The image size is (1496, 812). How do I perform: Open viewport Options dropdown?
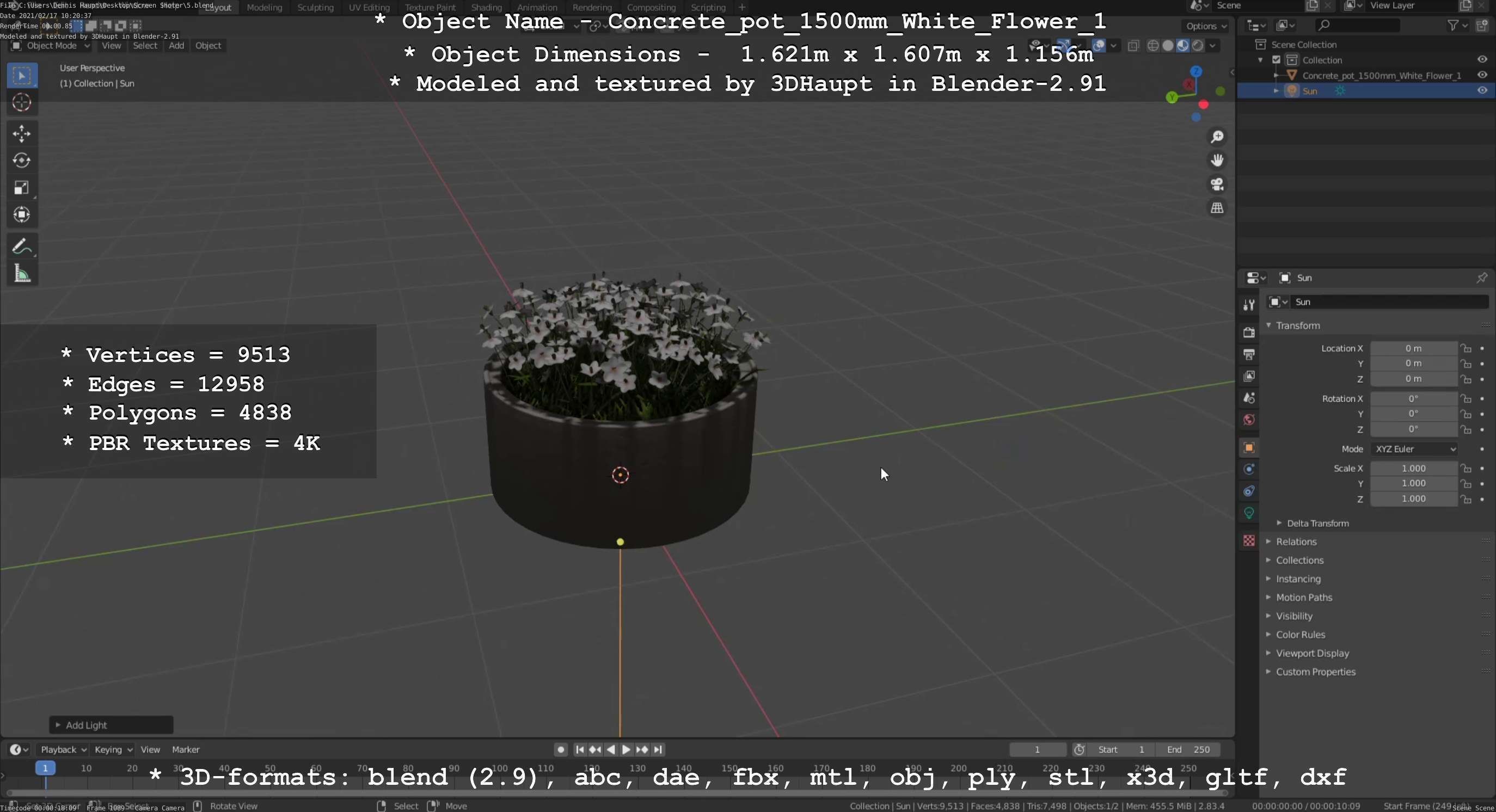click(1206, 26)
